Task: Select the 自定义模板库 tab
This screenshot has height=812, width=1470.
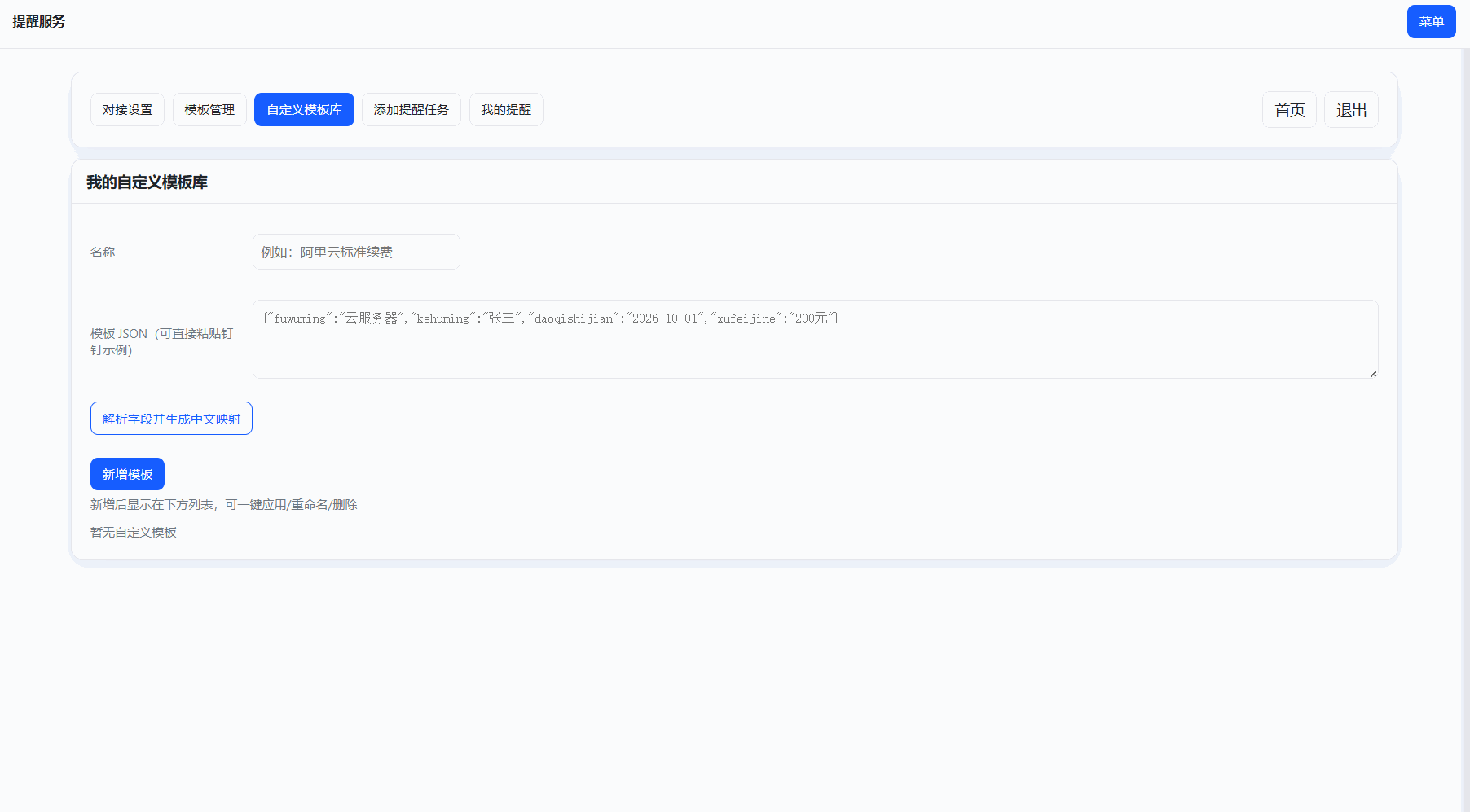Action: tap(304, 110)
